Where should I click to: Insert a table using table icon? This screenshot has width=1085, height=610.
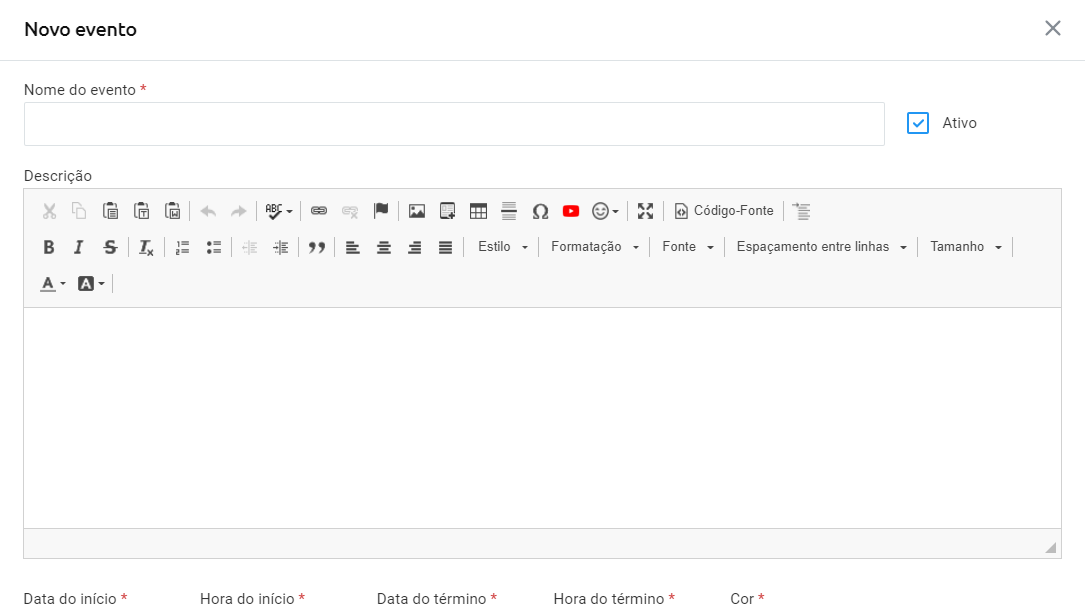(x=478, y=211)
